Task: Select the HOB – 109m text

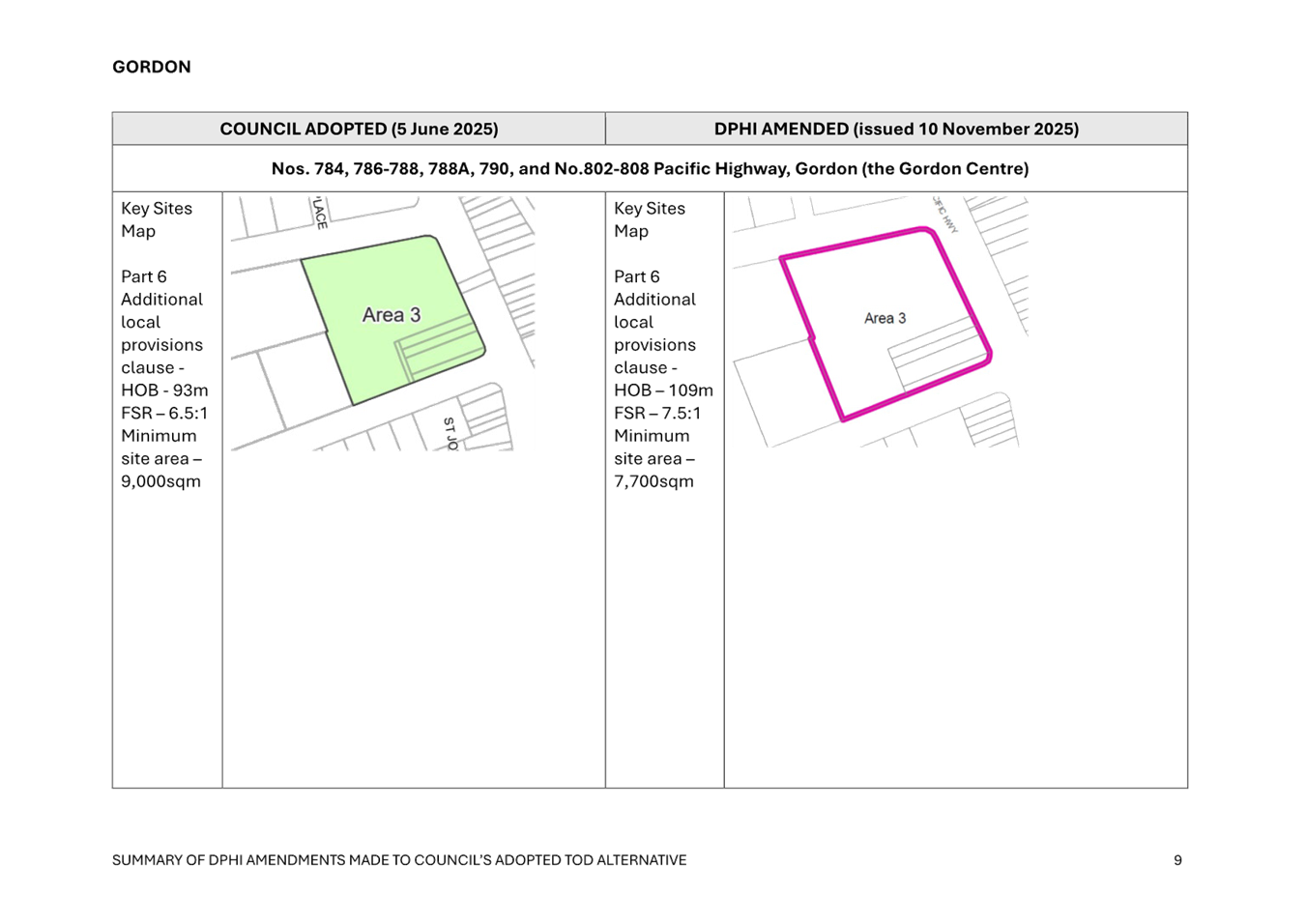Action: point(663,390)
